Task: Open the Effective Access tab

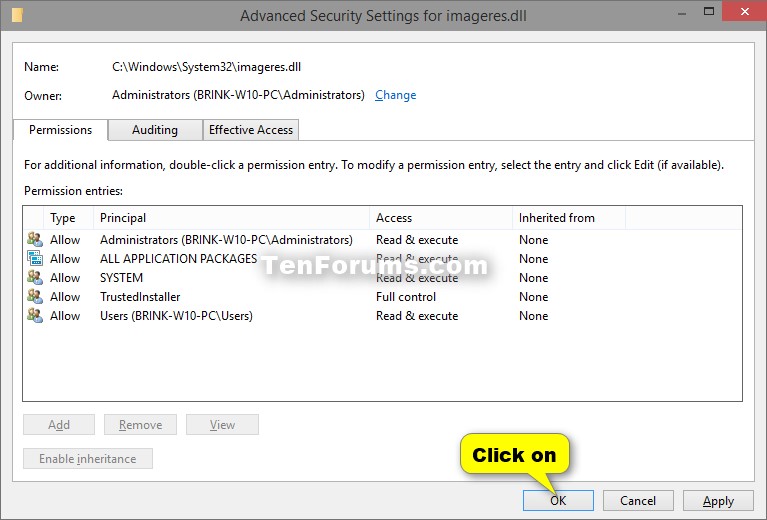Action: 251,130
